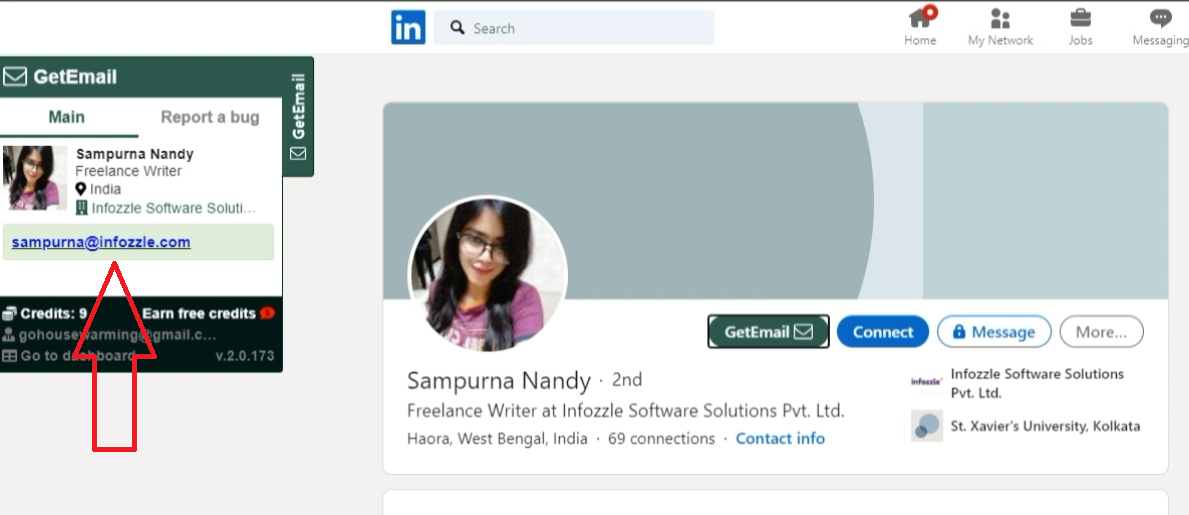Open My Network icon
The height and width of the screenshot is (515, 1189).
point(1000,18)
